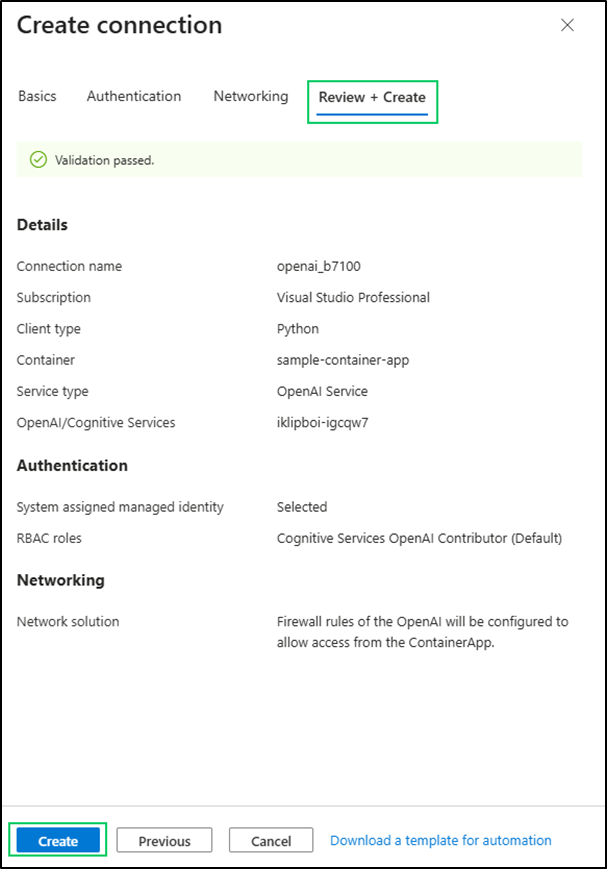
Task: Select the connection name value openai_b7100
Action: click(x=317, y=267)
